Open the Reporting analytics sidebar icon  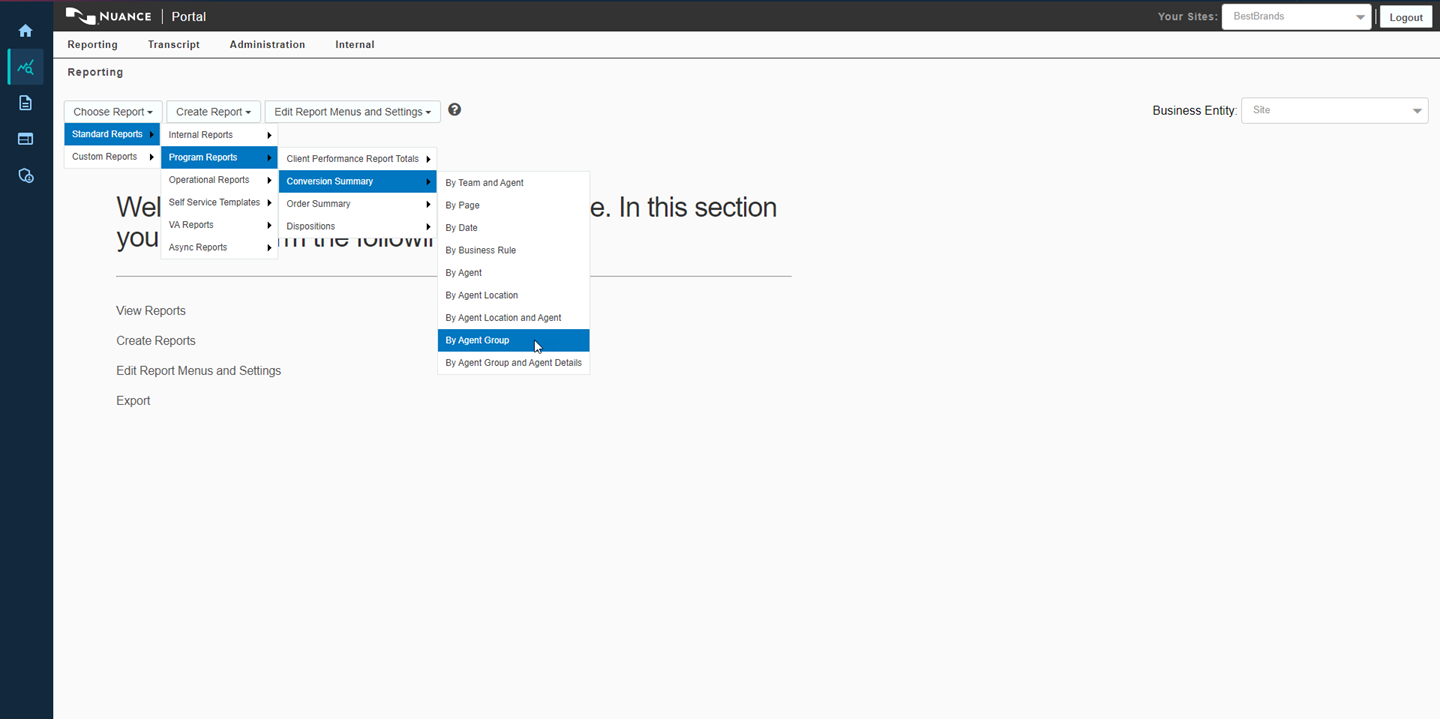pyautogui.click(x=26, y=67)
